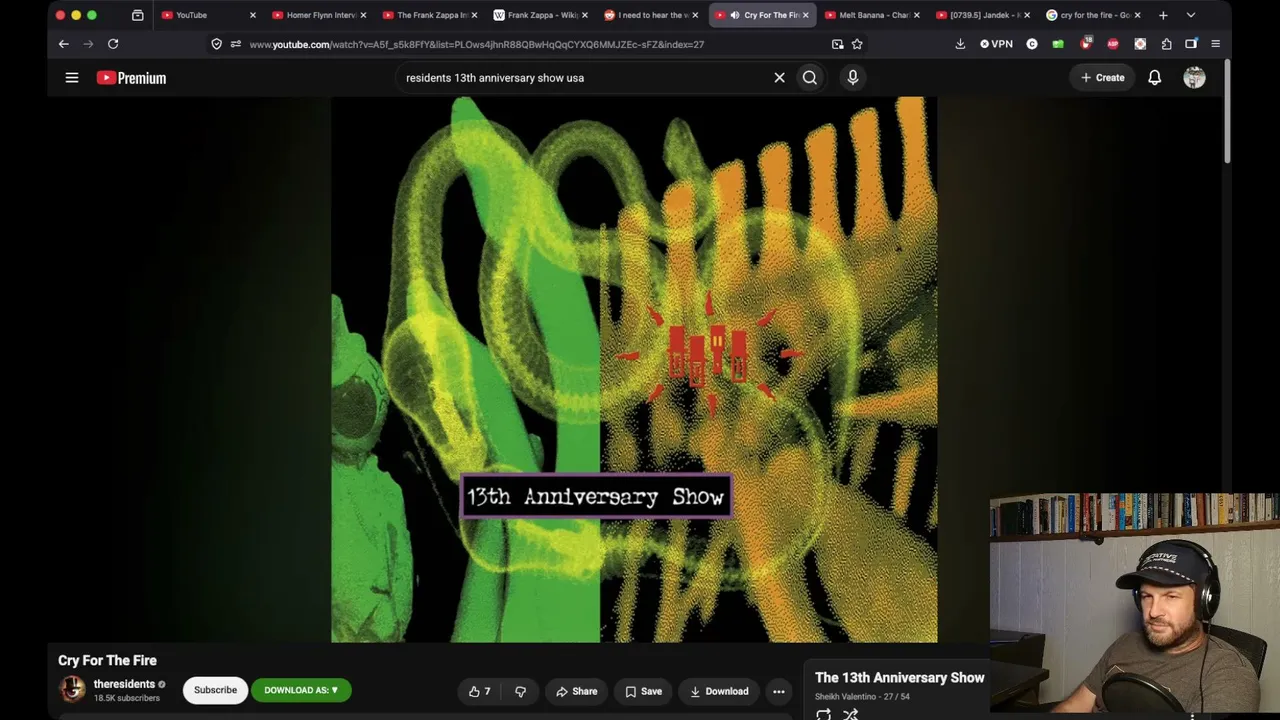The height and width of the screenshot is (720, 1280).
Task: Open more actions ellipsis menu
Action: click(778, 691)
